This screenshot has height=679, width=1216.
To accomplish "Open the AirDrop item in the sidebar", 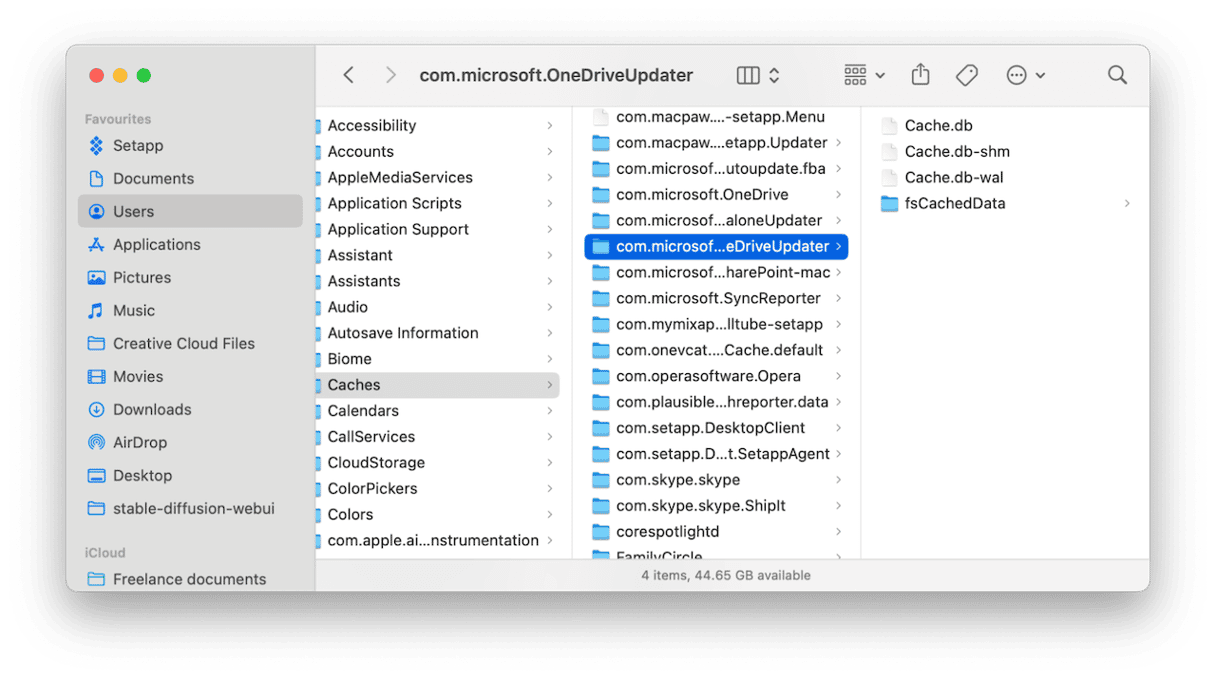I will click(143, 442).
